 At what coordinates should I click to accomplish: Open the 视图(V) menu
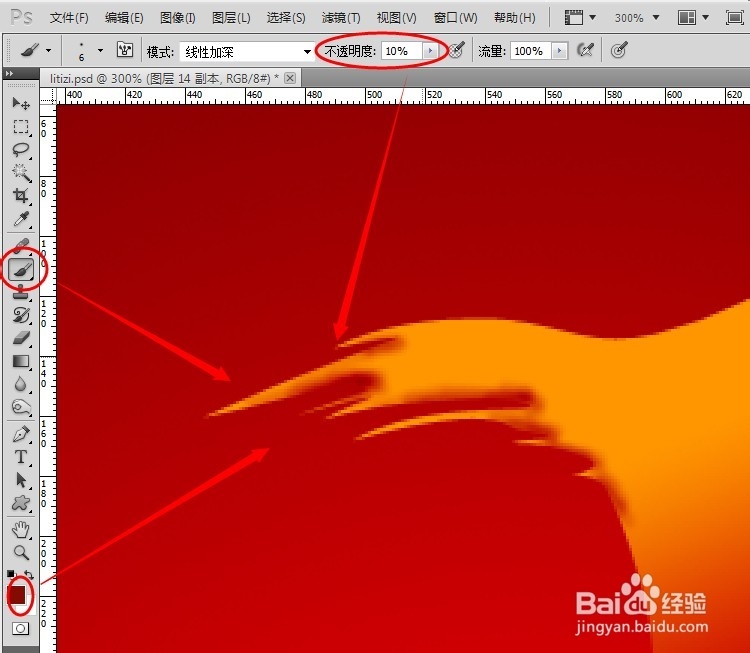pyautogui.click(x=396, y=18)
